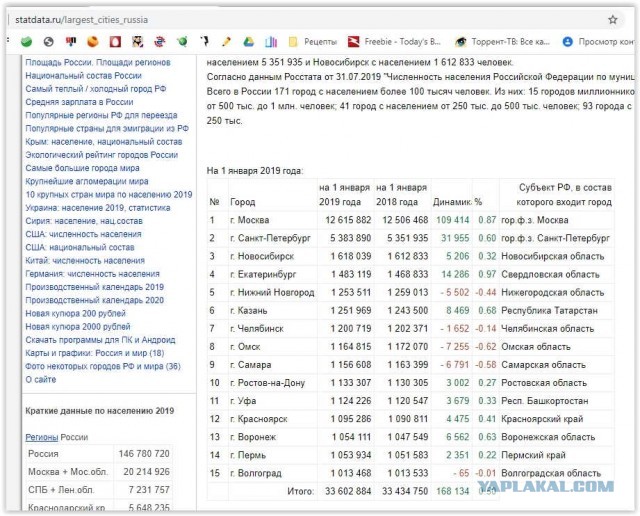Click region cell Пермский край
Screen dimensions: 640x516
pyautogui.click(x=533, y=455)
